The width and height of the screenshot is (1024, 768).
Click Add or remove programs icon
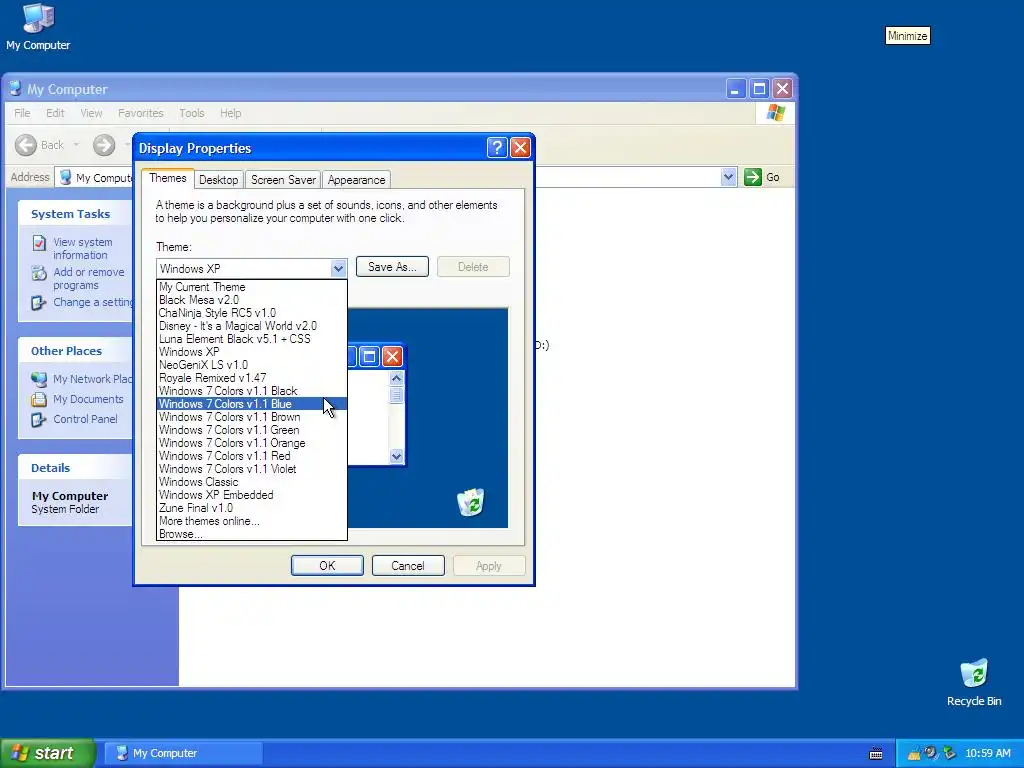(x=39, y=272)
